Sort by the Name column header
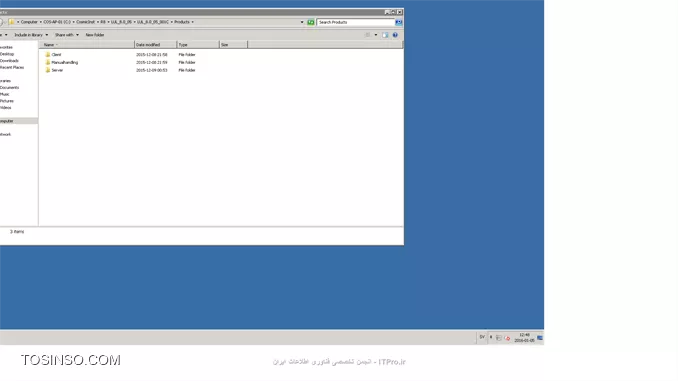This screenshot has height=381, width=678. (x=86, y=45)
